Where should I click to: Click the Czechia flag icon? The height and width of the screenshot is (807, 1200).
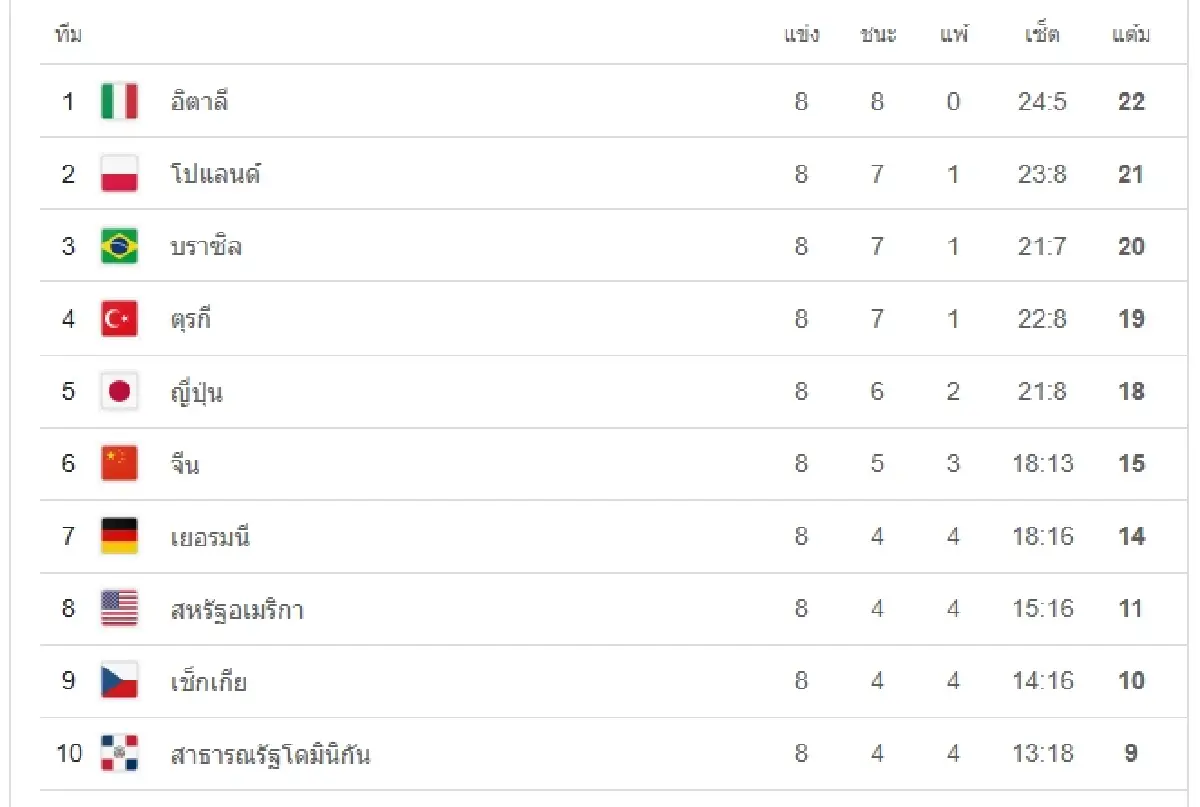pyautogui.click(x=119, y=681)
